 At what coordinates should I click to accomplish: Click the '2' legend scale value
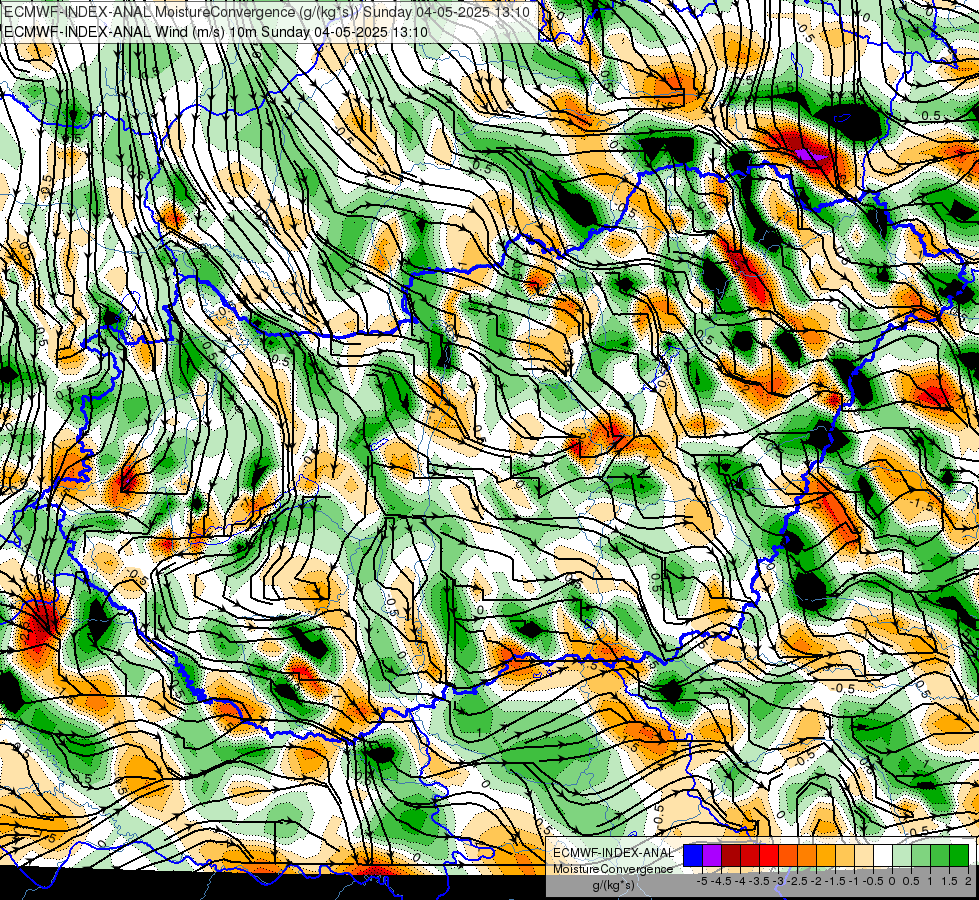coord(968,881)
